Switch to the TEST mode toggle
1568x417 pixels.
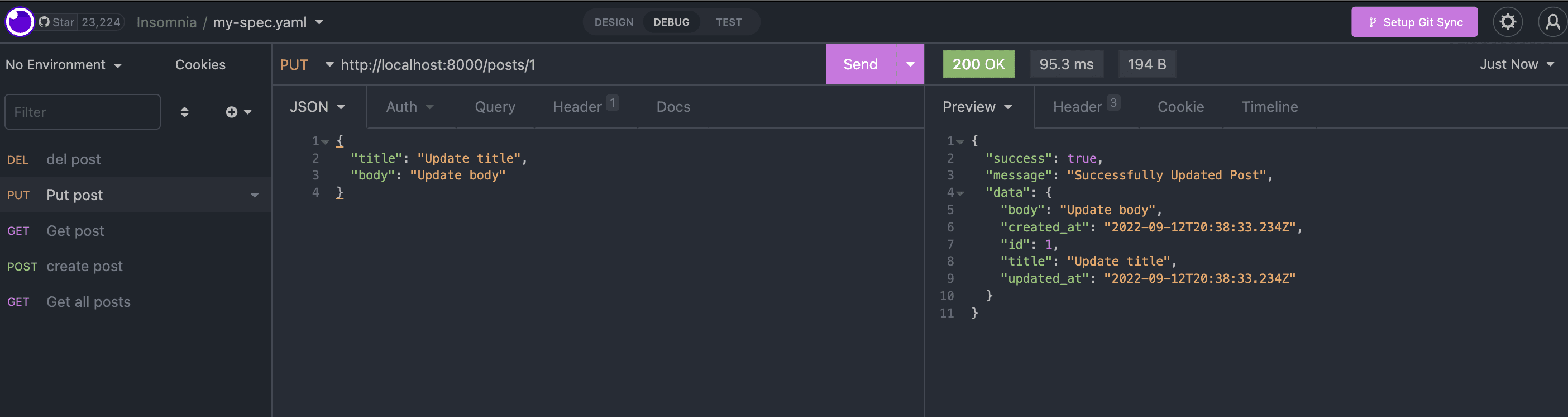coord(728,22)
